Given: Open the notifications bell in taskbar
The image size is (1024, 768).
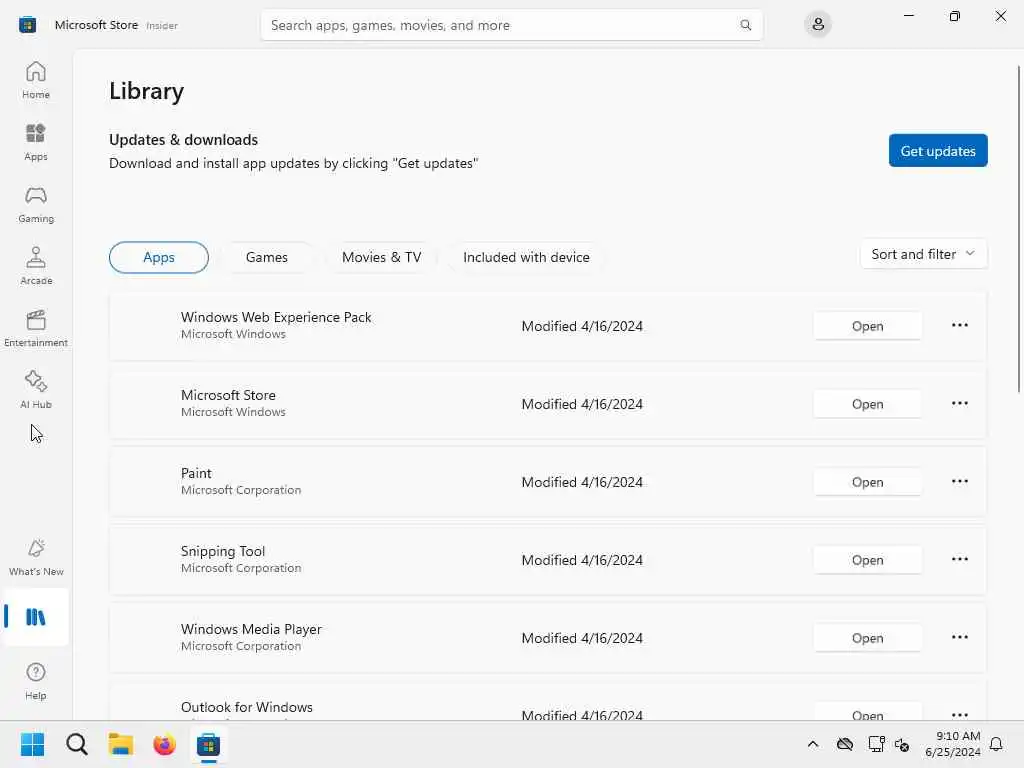Looking at the screenshot, I should pyautogui.click(x=996, y=744).
